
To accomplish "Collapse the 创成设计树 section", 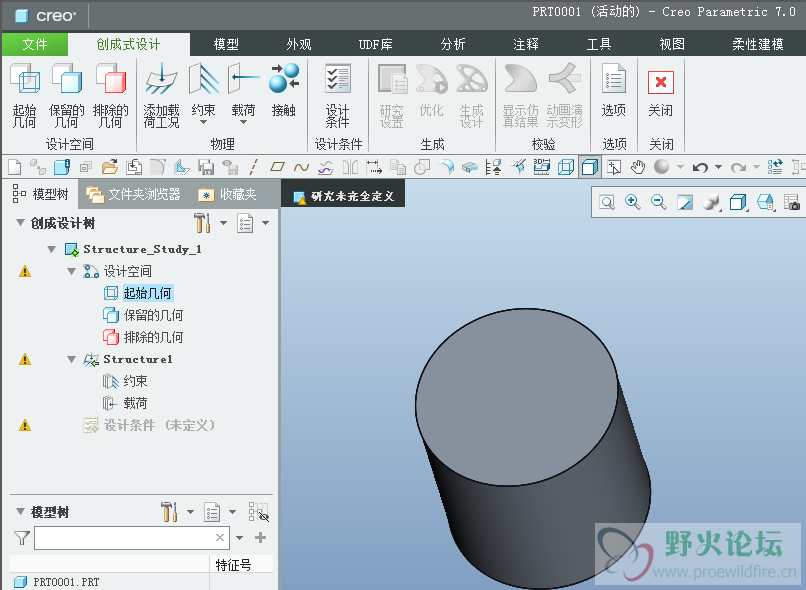I will pos(21,223).
